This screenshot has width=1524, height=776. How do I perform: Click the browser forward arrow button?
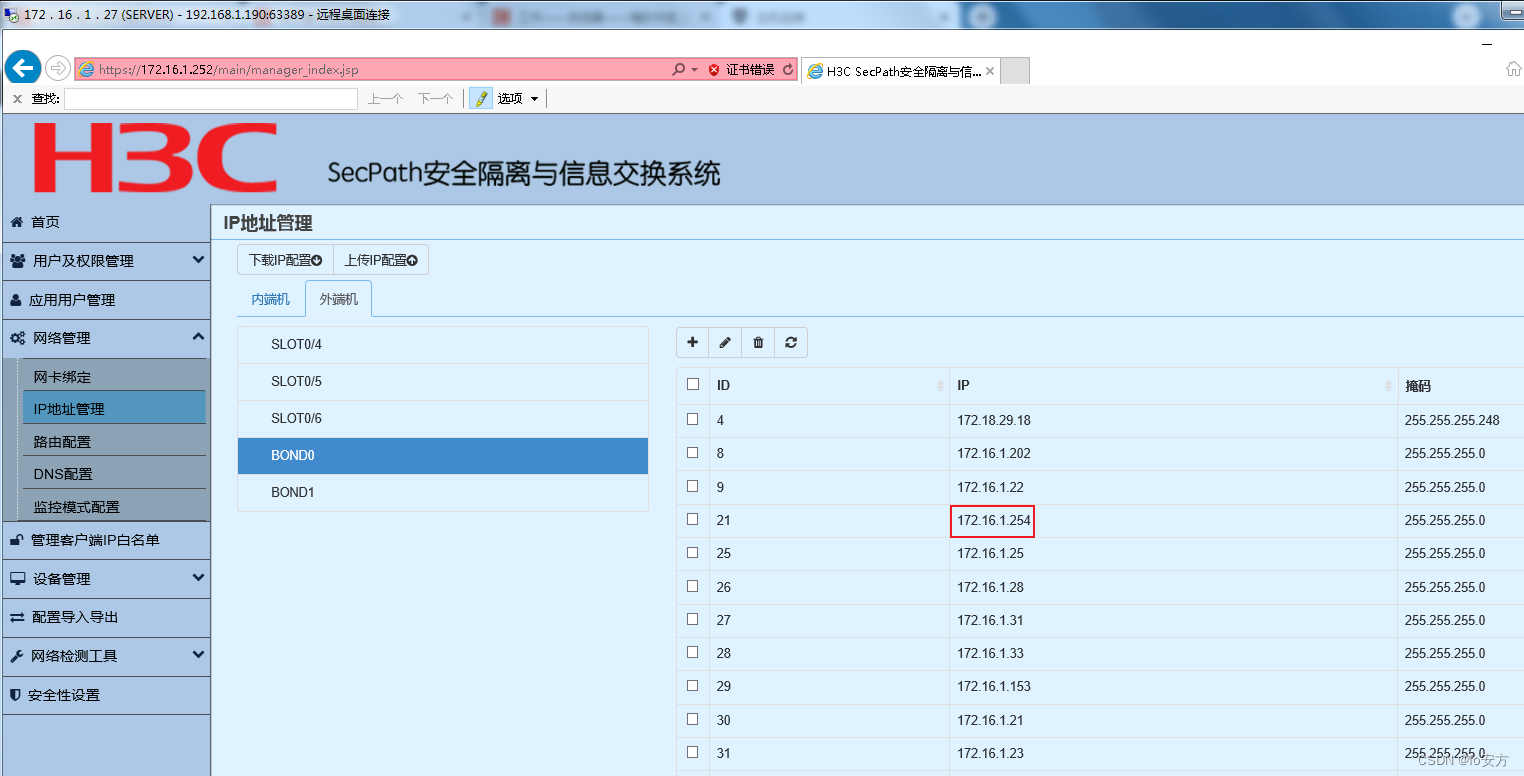(58, 68)
